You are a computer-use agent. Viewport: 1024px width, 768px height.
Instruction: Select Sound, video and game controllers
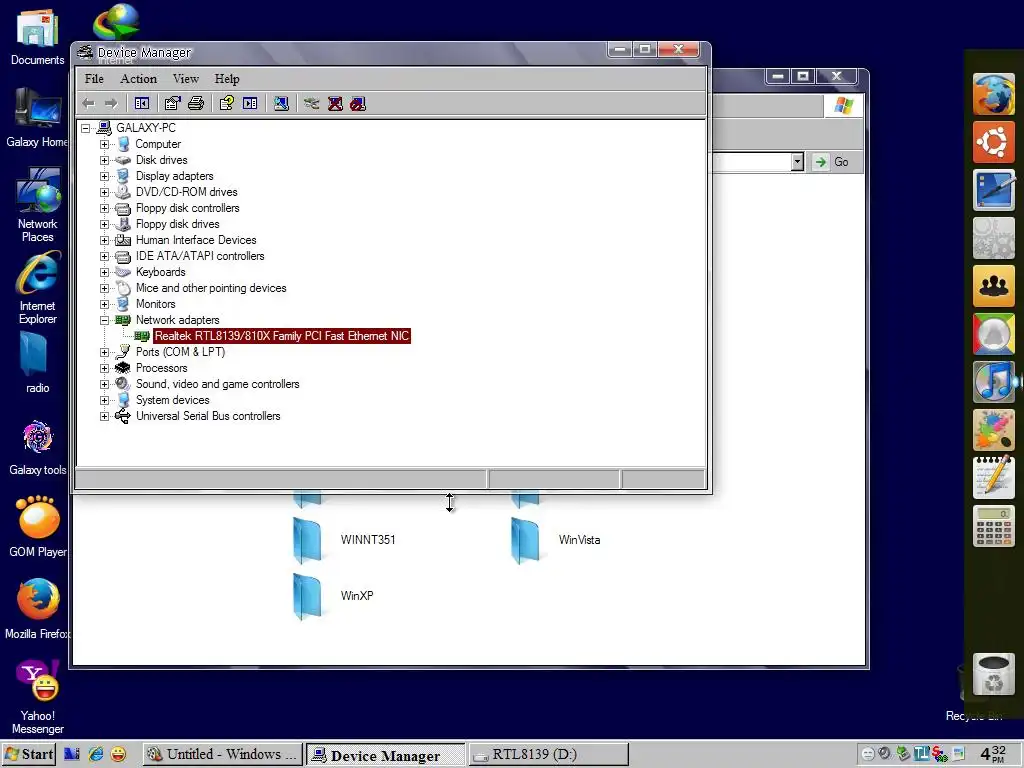pyautogui.click(x=217, y=384)
